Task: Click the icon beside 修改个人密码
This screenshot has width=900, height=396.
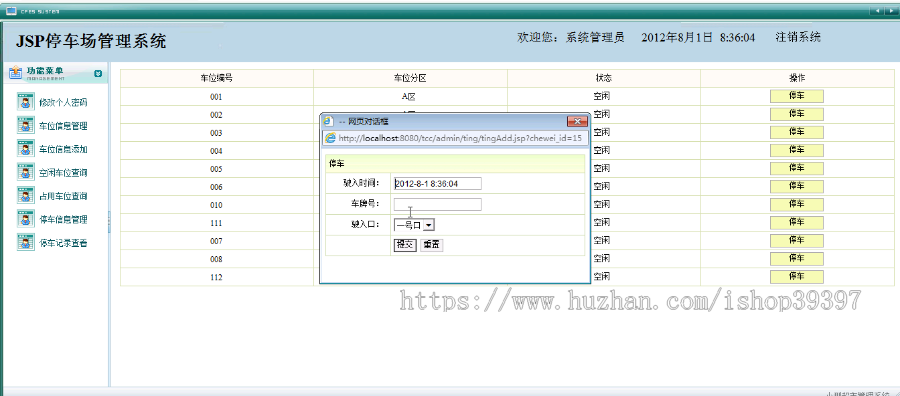Action: tap(25, 102)
